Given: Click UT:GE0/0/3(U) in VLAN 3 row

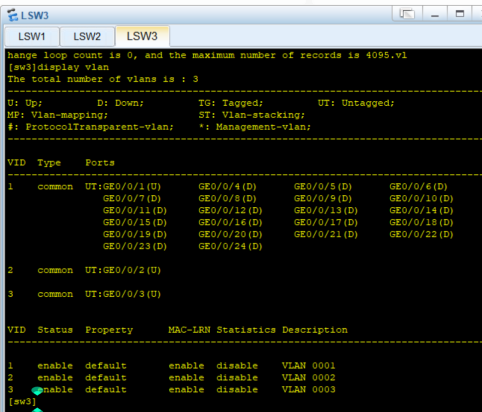Looking at the screenshot, I should [x=123, y=294].
